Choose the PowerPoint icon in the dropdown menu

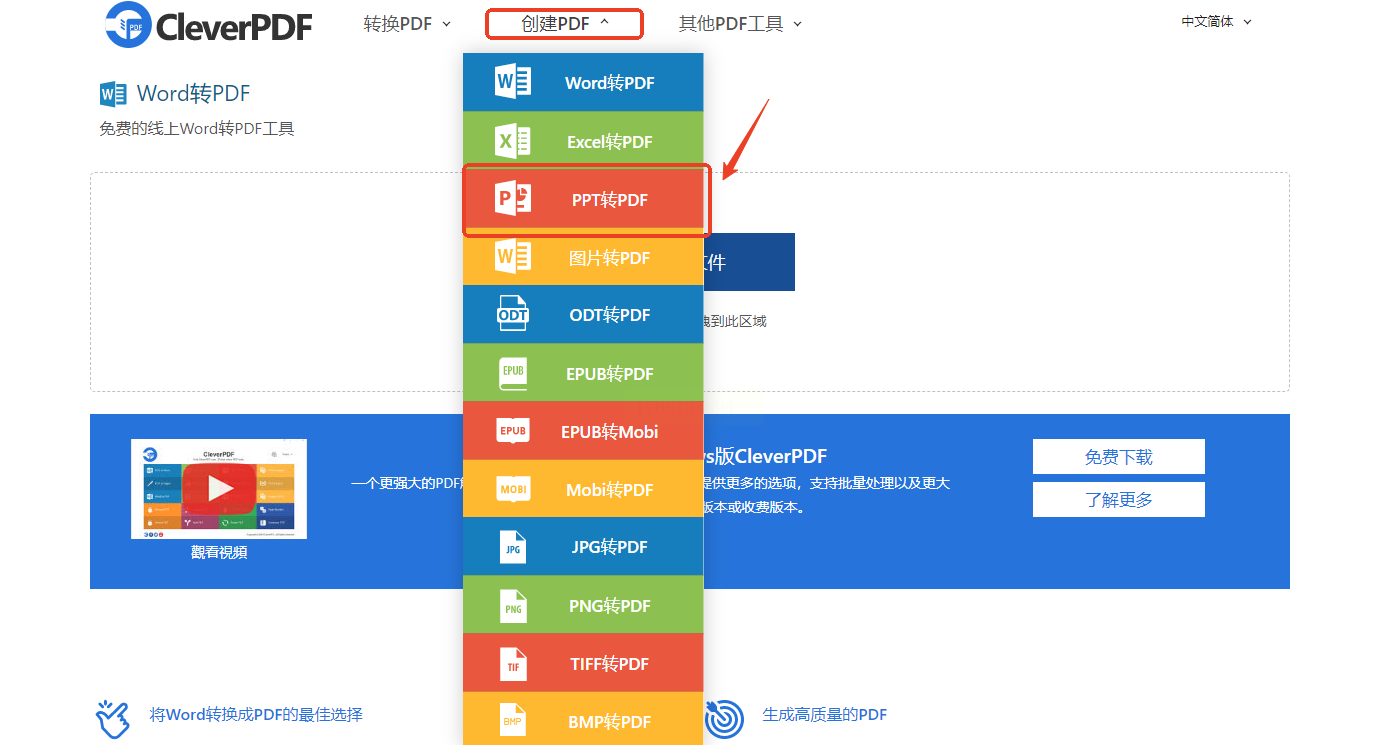[x=514, y=199]
